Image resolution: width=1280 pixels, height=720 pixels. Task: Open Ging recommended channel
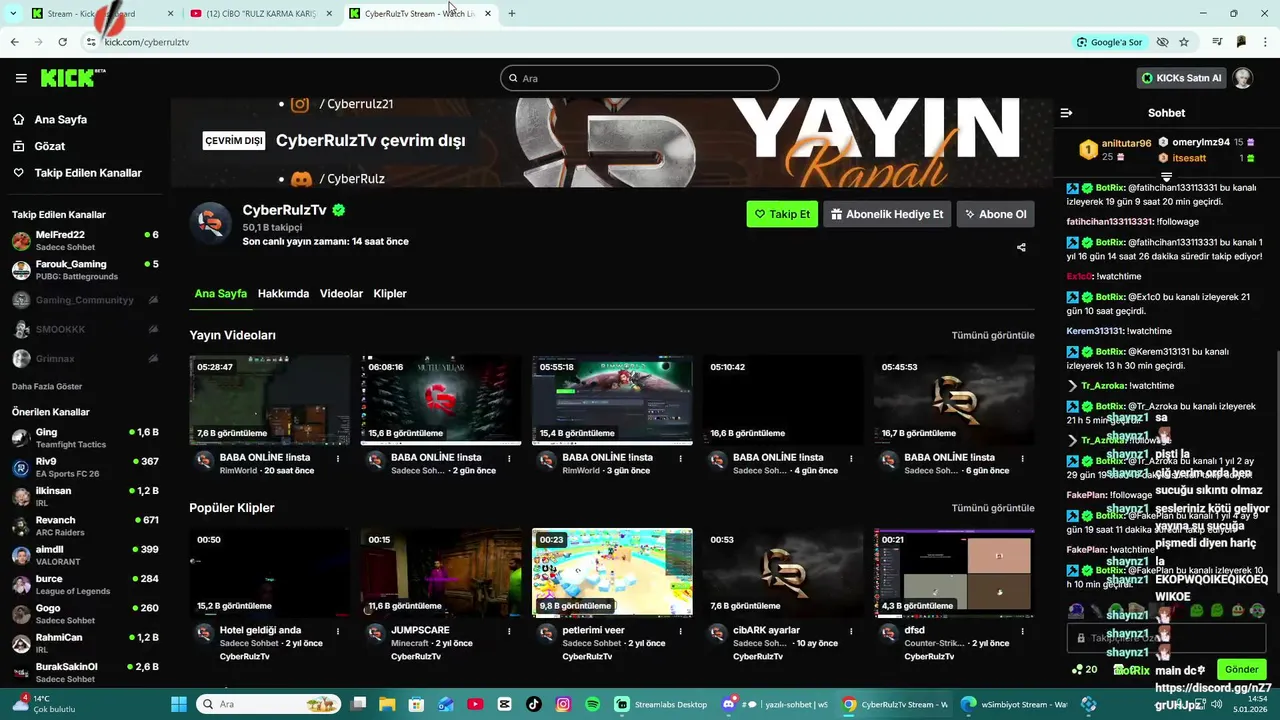pyautogui.click(x=85, y=438)
